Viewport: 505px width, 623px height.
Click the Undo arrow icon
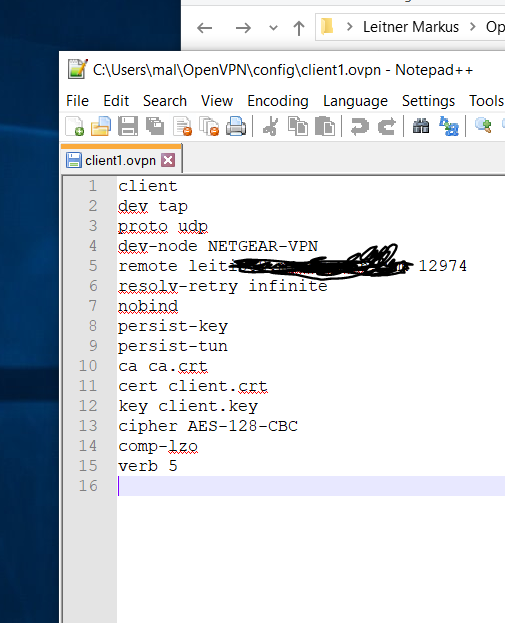pos(360,126)
